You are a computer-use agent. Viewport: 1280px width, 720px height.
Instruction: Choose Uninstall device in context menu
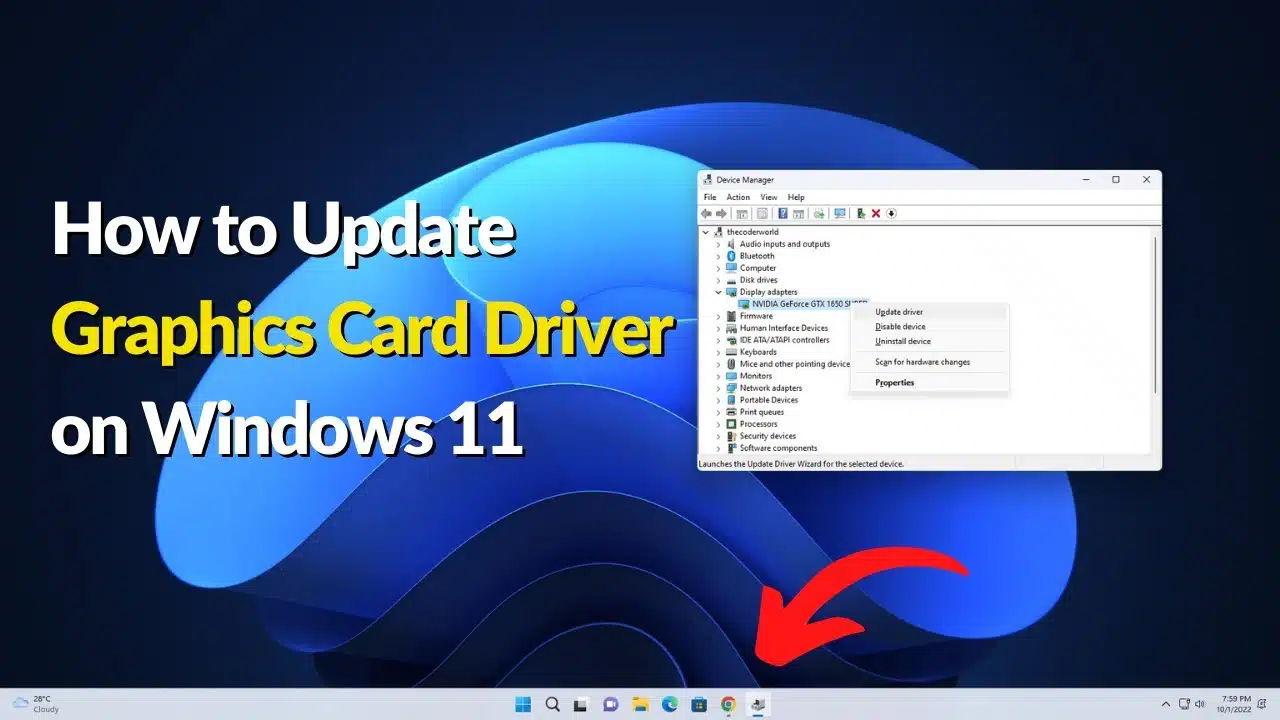pyautogui.click(x=903, y=341)
